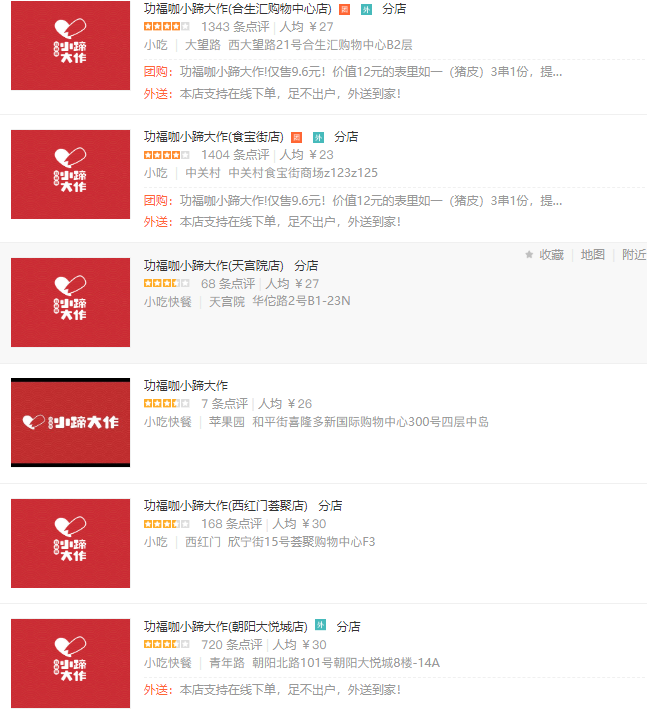This screenshot has width=647, height=711.
Task: Click address 朝阳北路101号朝阳大悦城8楼-14A
Action: (x=346, y=663)
